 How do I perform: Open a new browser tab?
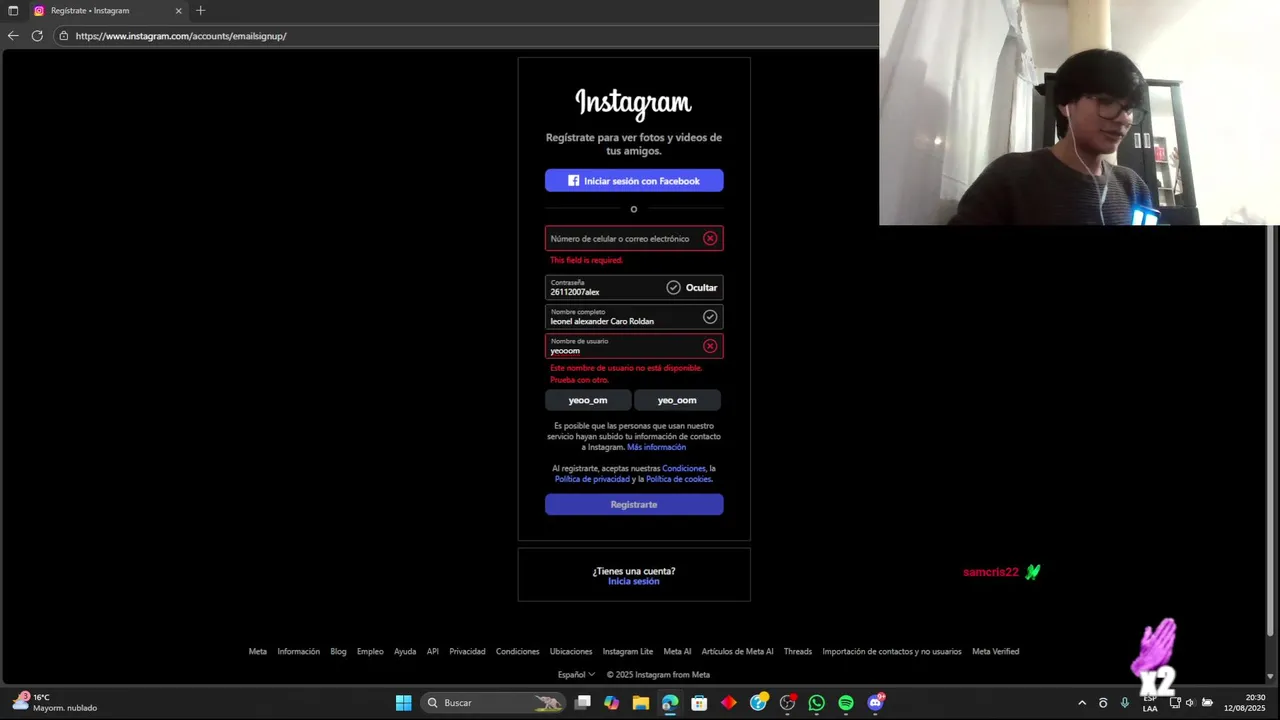coord(201,11)
